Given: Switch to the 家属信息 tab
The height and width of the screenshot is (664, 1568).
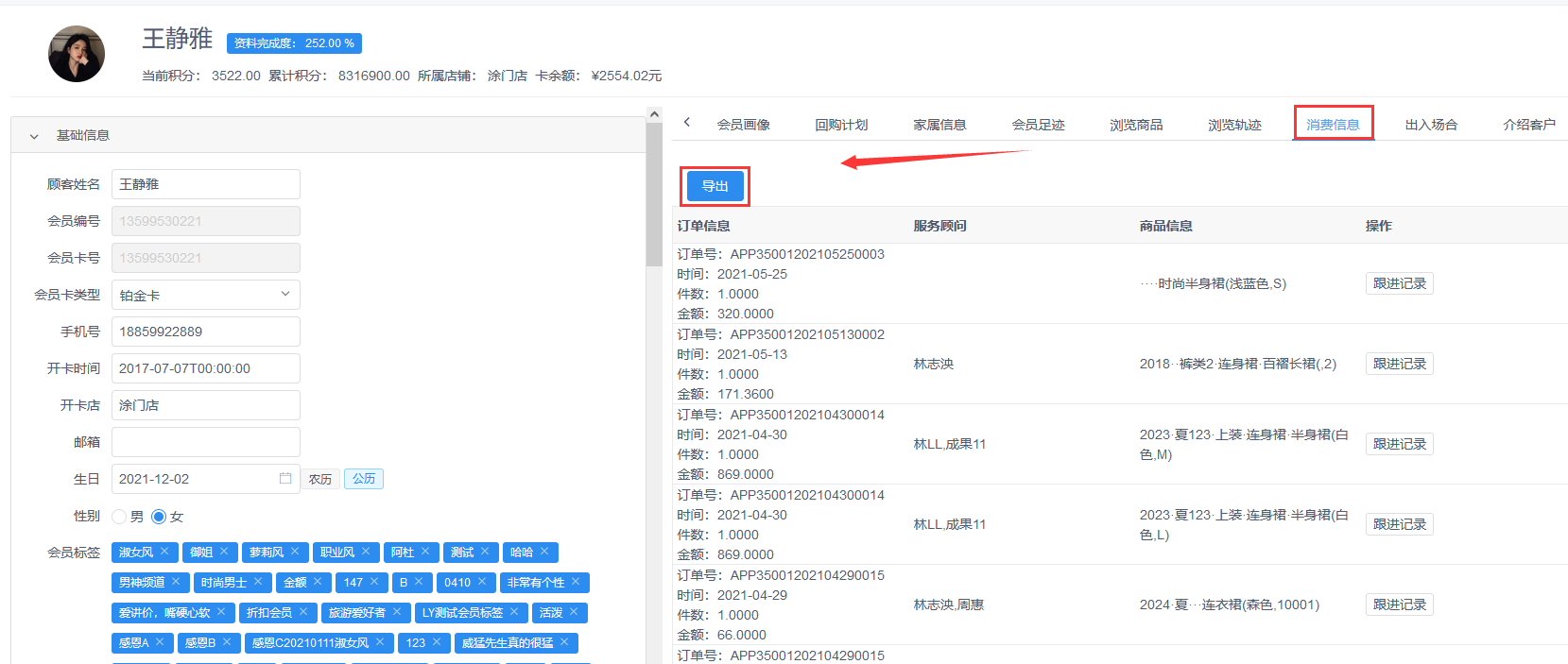Looking at the screenshot, I should coord(940,125).
